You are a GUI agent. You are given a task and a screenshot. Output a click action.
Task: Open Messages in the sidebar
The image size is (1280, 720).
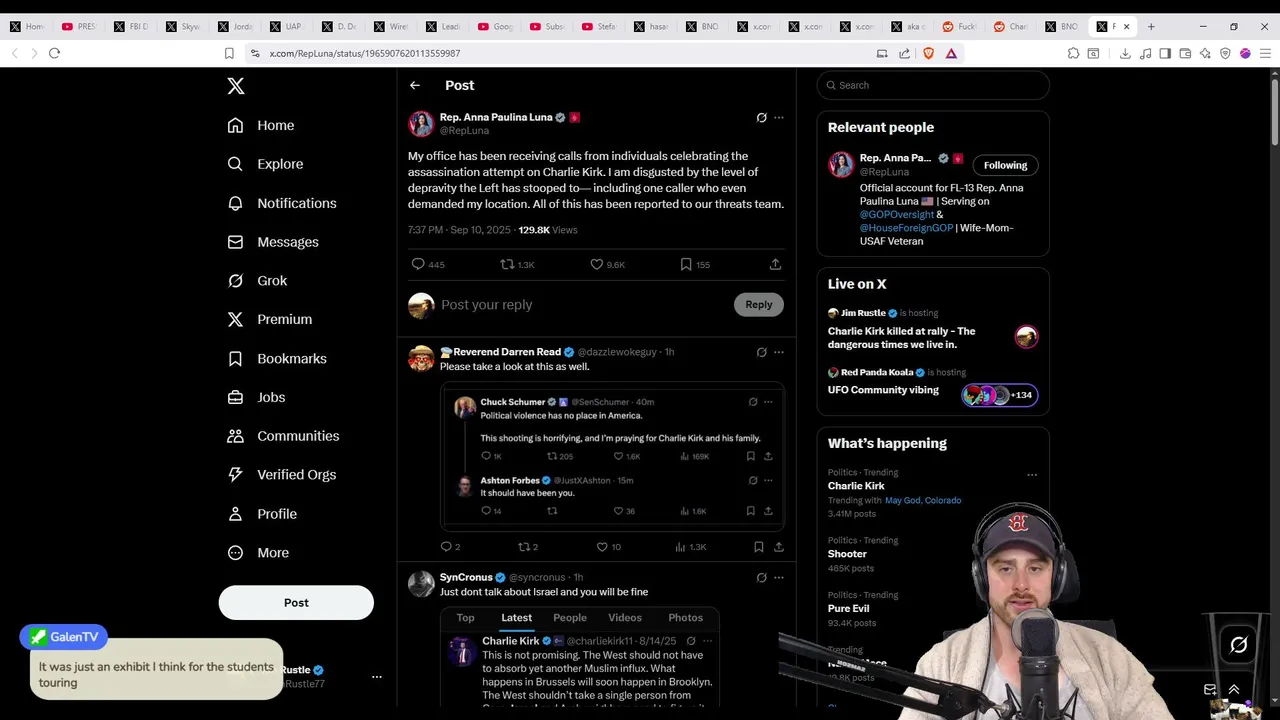point(273,242)
